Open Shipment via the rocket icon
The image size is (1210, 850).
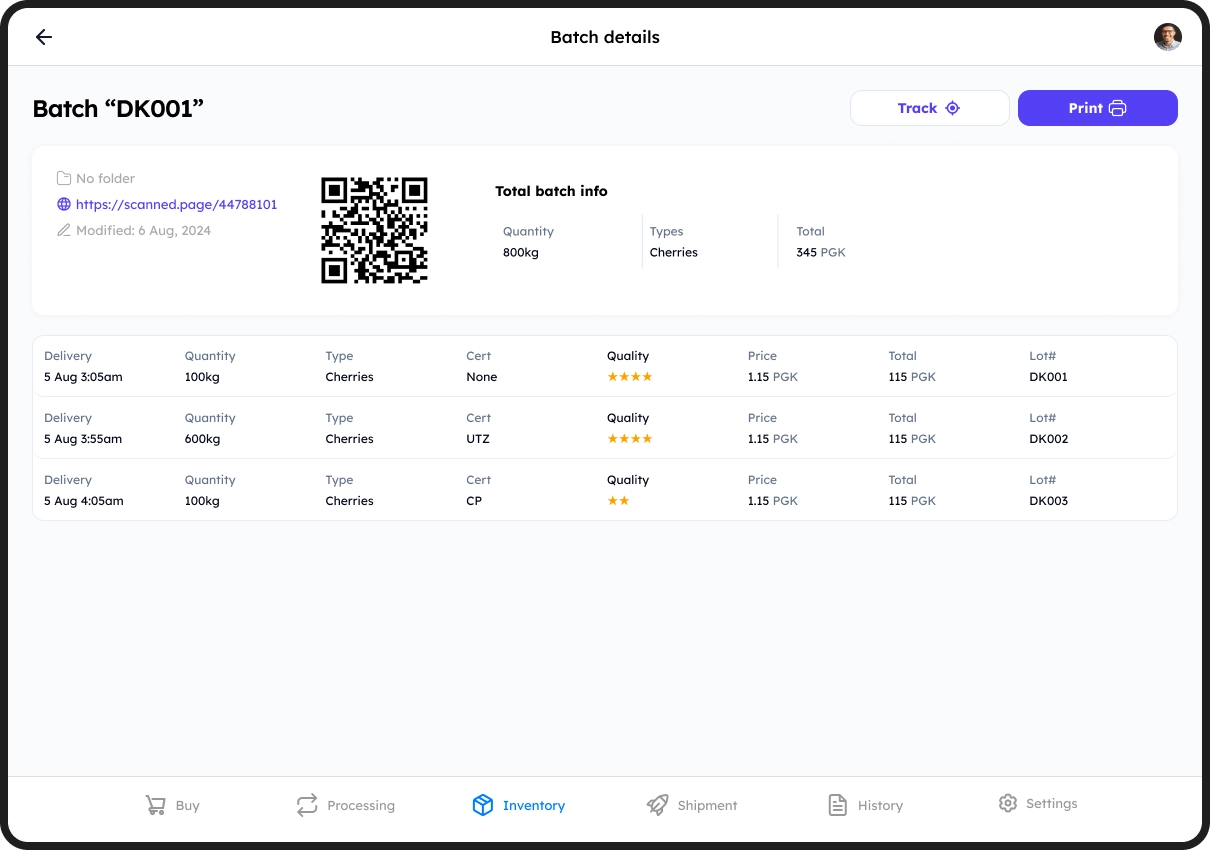657,805
